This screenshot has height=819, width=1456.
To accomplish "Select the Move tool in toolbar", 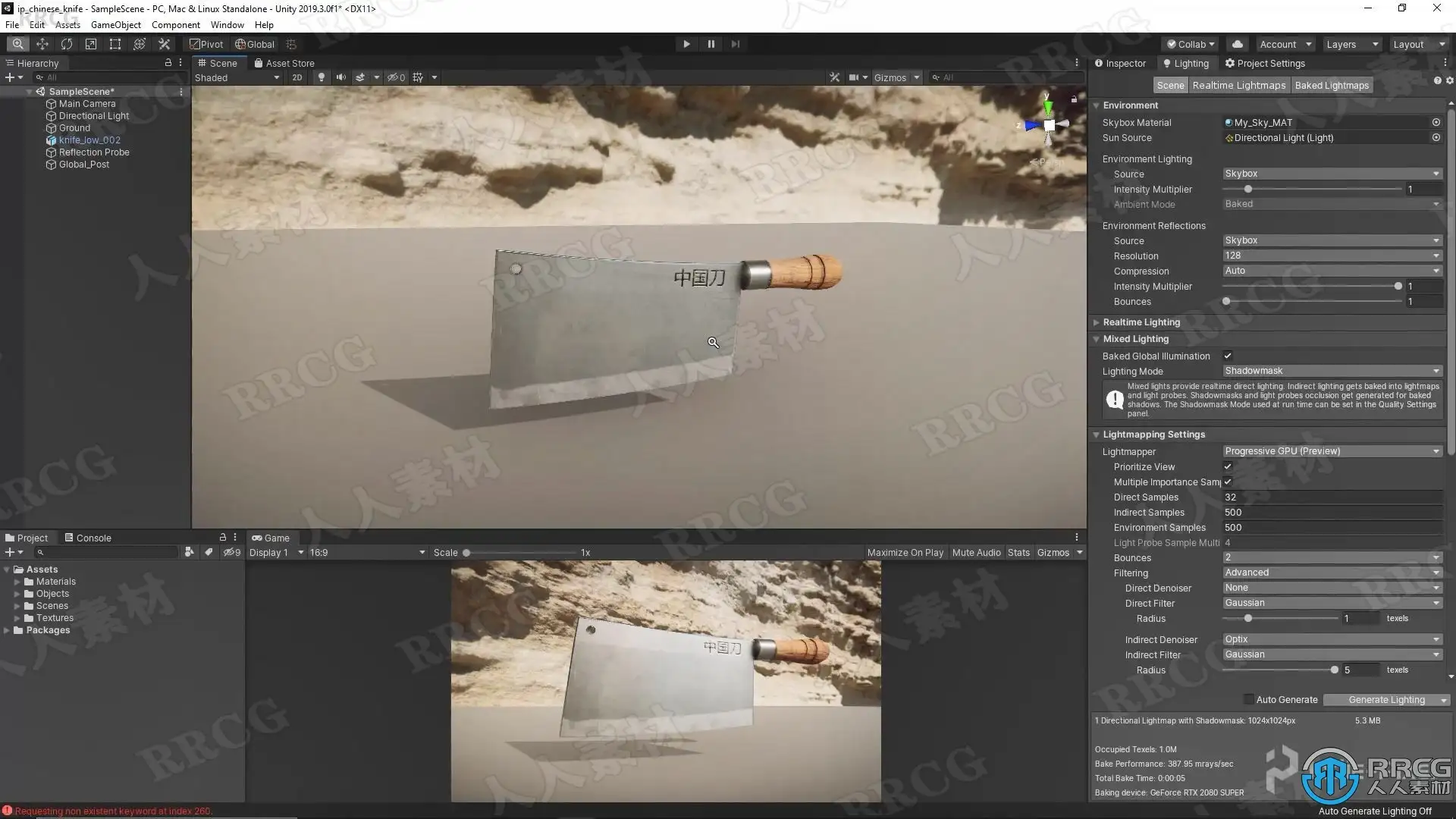I will tap(42, 44).
